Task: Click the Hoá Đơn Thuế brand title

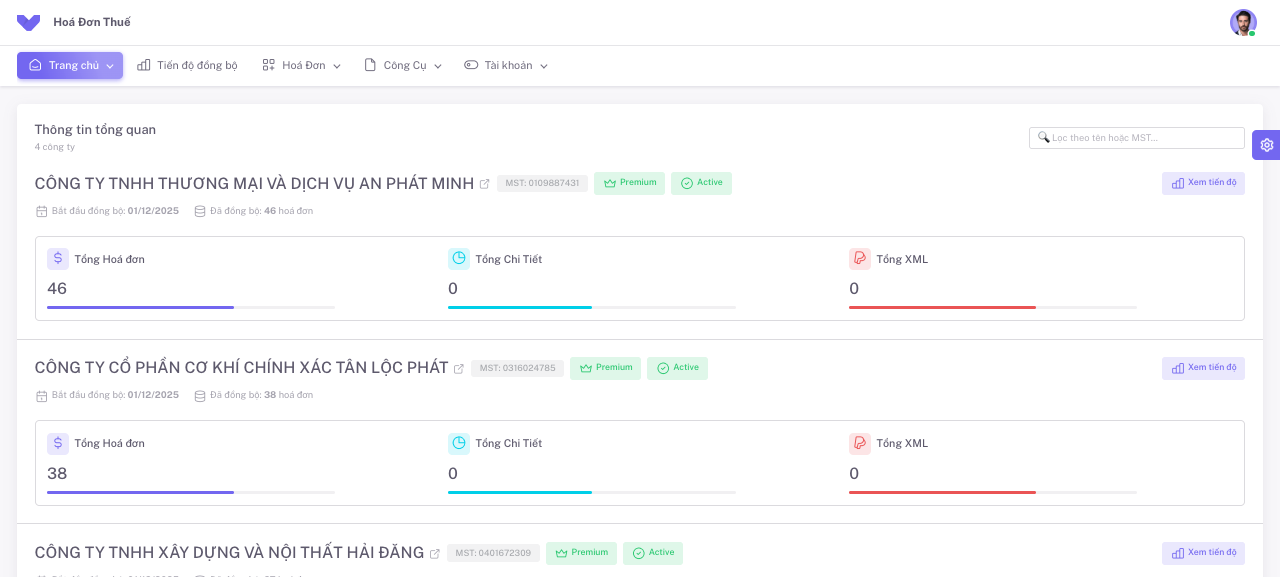Action: point(92,22)
